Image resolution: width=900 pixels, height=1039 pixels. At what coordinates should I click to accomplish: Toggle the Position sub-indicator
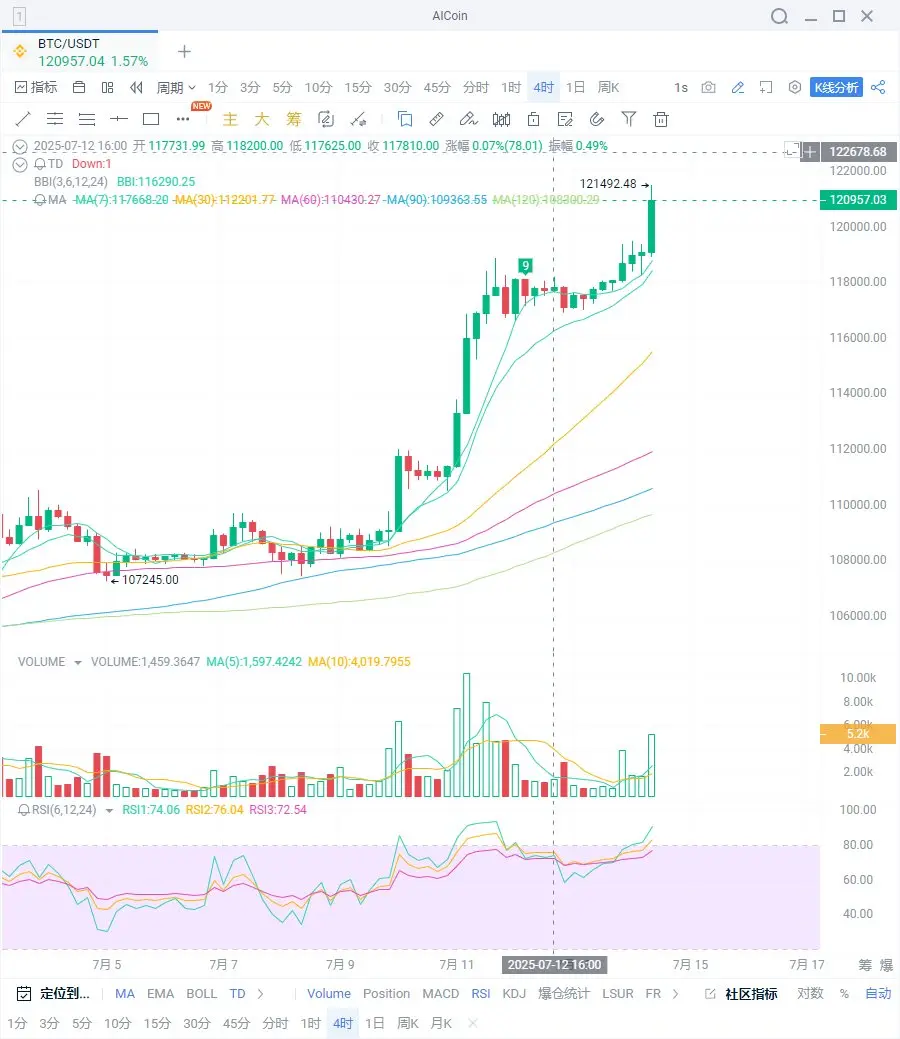click(386, 993)
